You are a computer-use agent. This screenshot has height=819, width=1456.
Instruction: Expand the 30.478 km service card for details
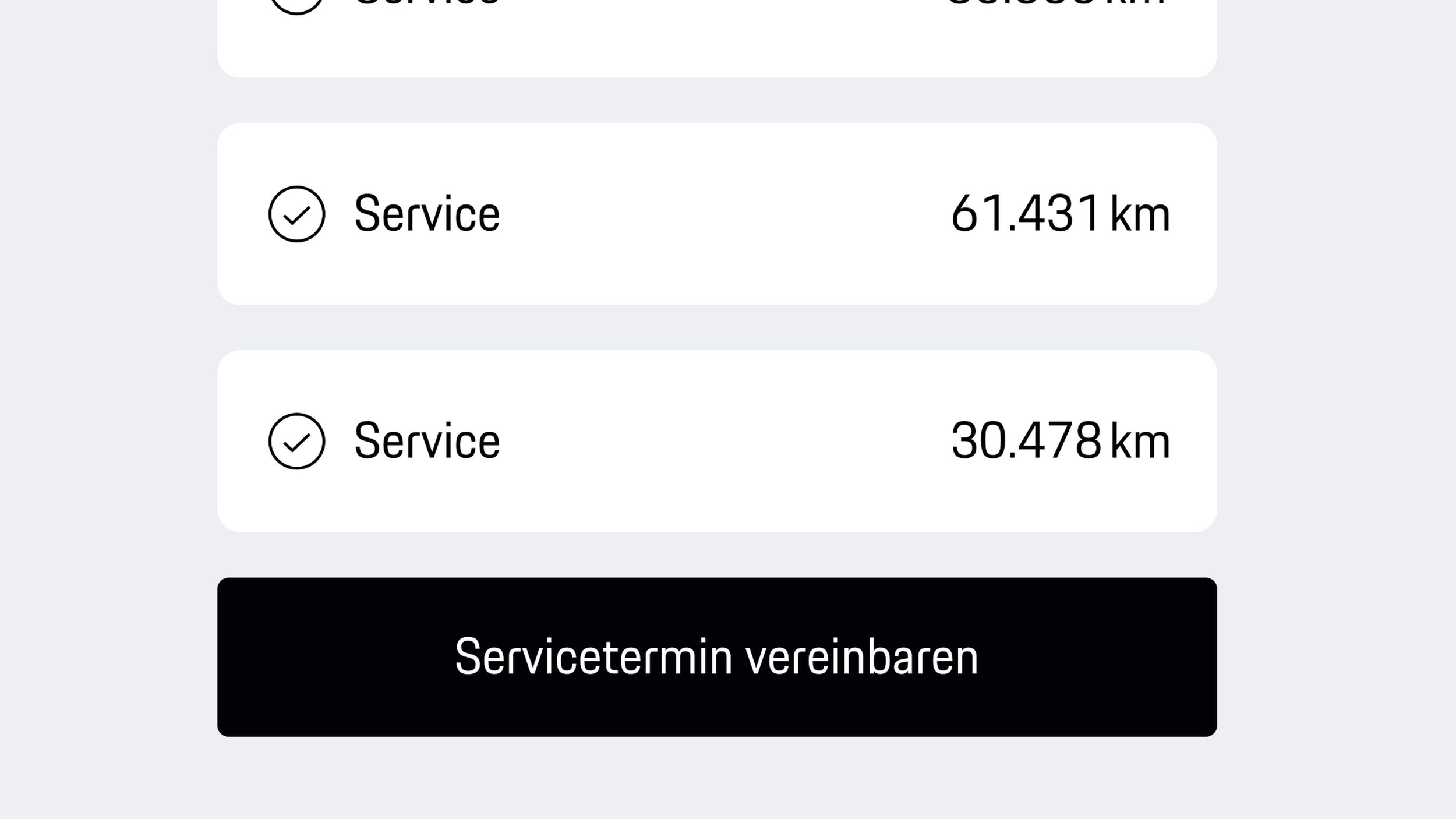[x=728, y=440]
